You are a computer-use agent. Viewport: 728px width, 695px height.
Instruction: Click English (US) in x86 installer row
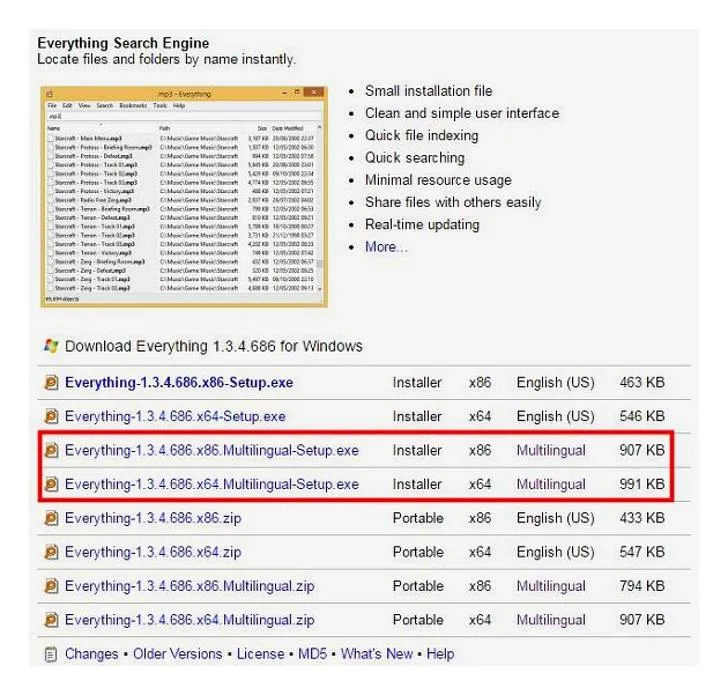[x=555, y=383]
